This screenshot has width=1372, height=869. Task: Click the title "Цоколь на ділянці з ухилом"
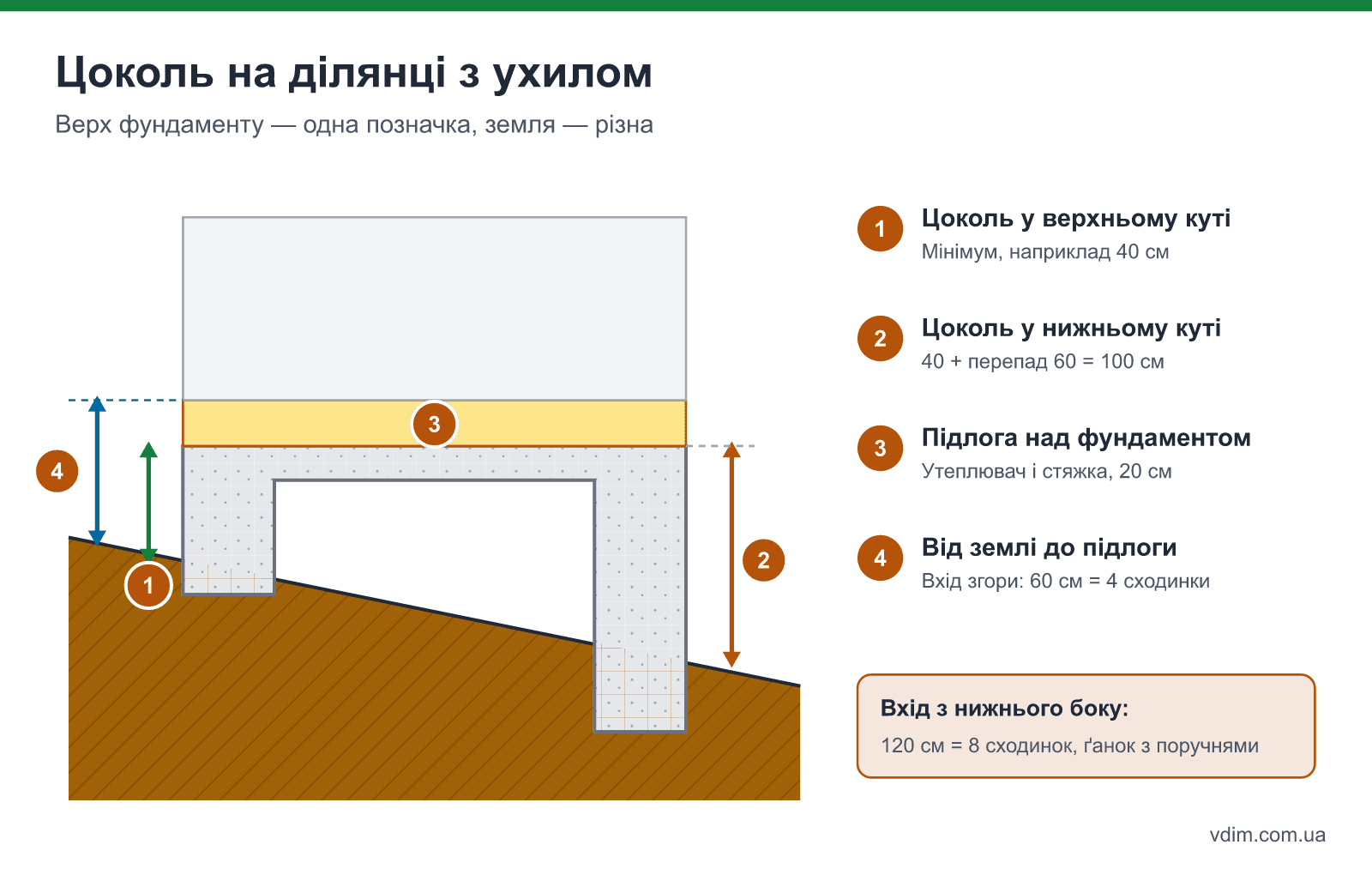click(x=354, y=73)
